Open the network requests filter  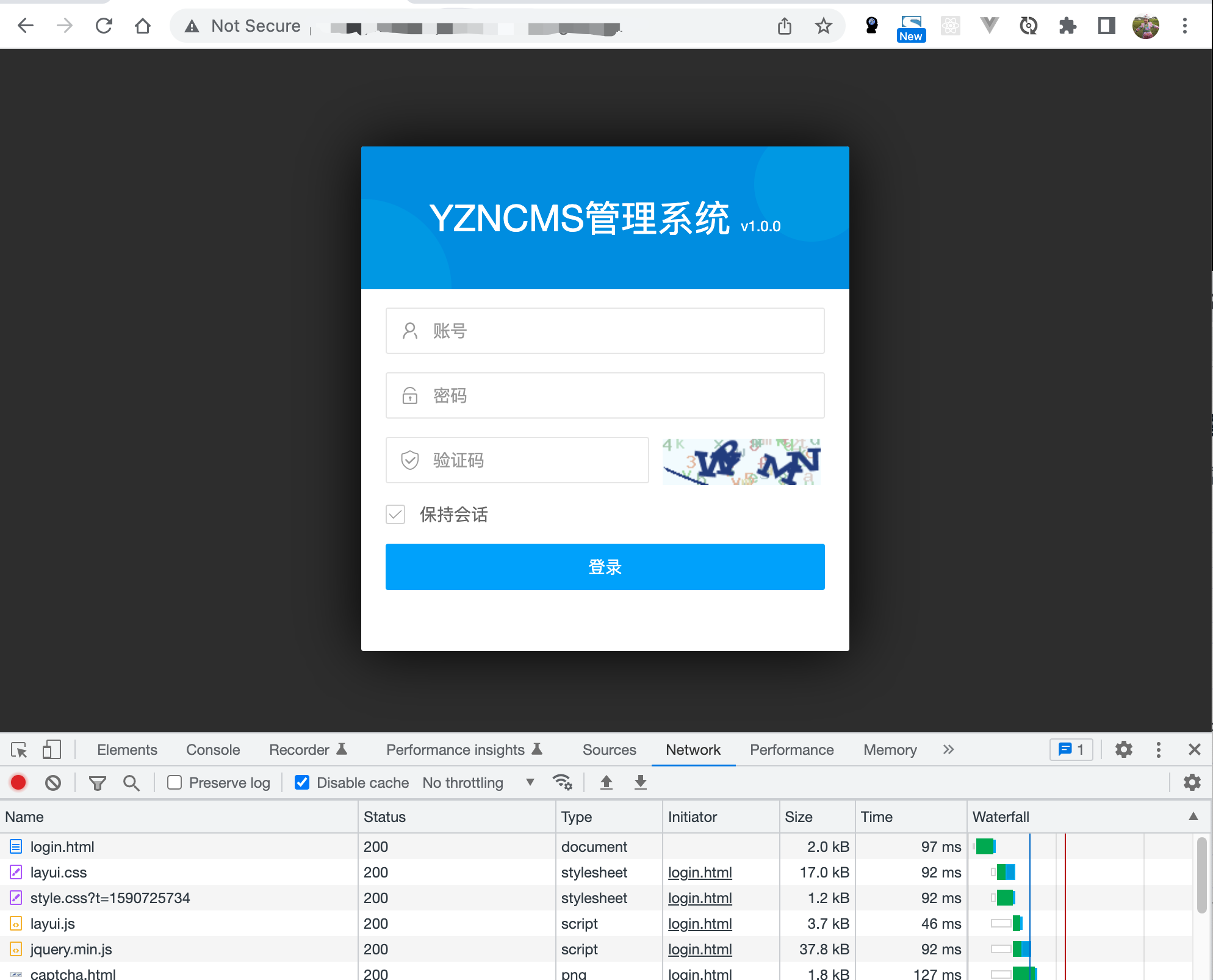tap(97, 782)
